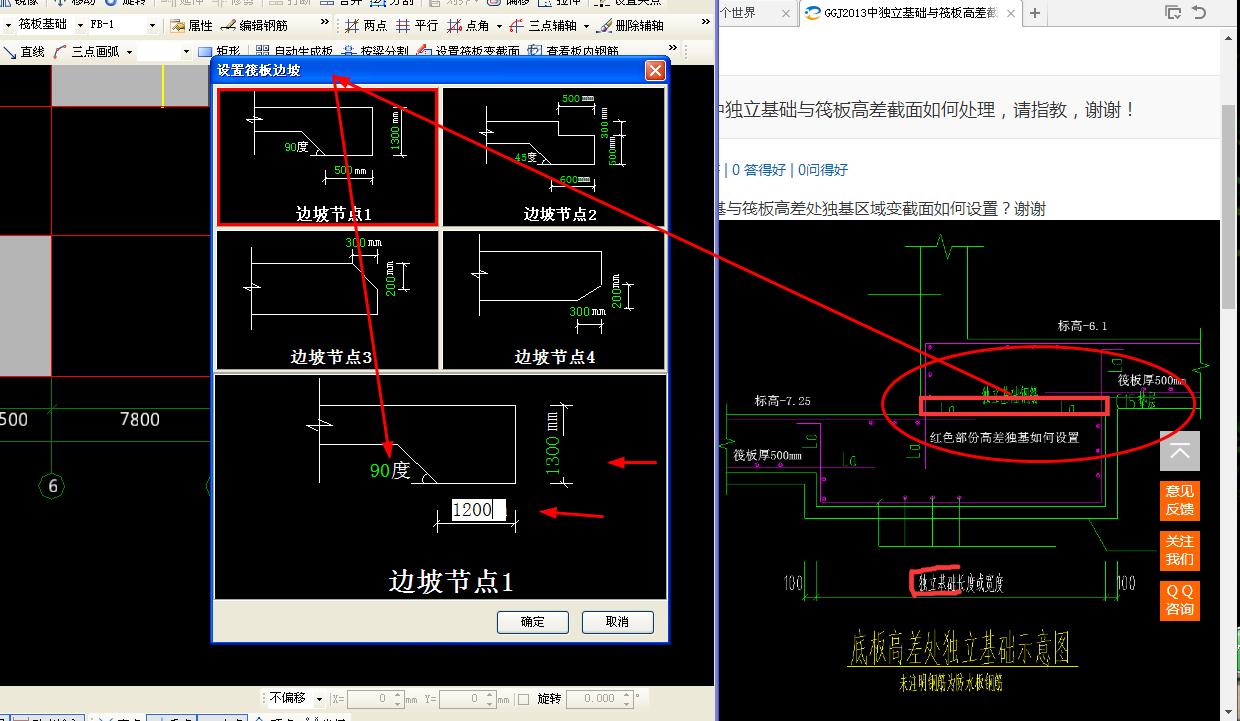Screen dimensions: 1240x721
Task: Click browser tab list icon
Action: point(1174,13)
